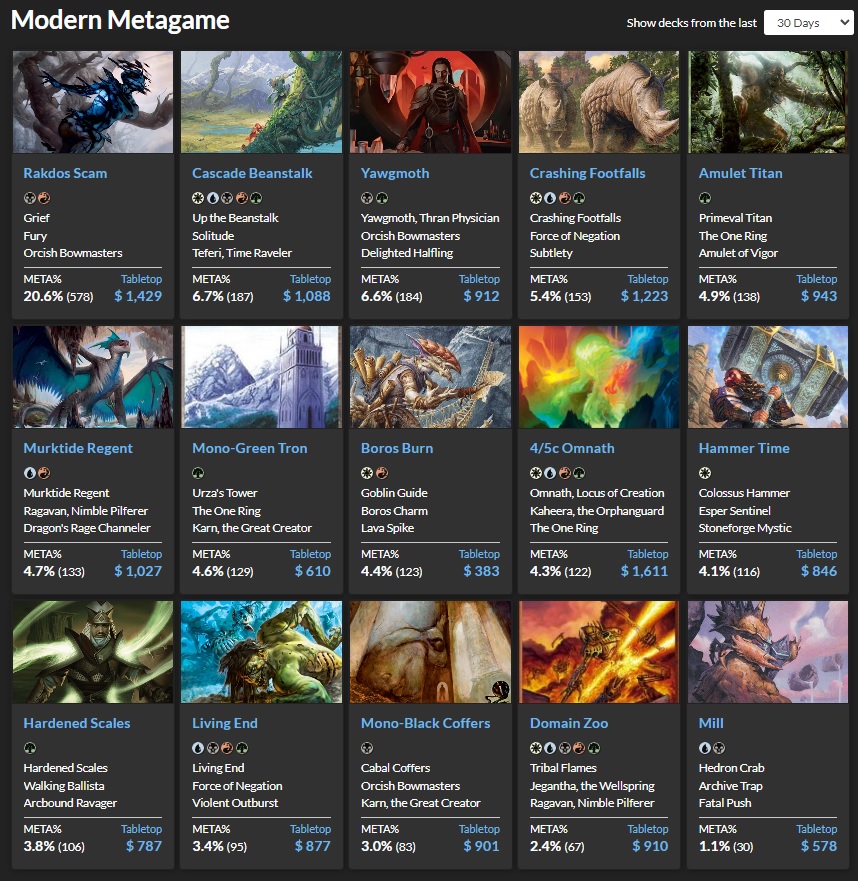This screenshot has width=858, height=881.
Task: Click the black mana icon under Rakdos Scam
Action: 30,198
